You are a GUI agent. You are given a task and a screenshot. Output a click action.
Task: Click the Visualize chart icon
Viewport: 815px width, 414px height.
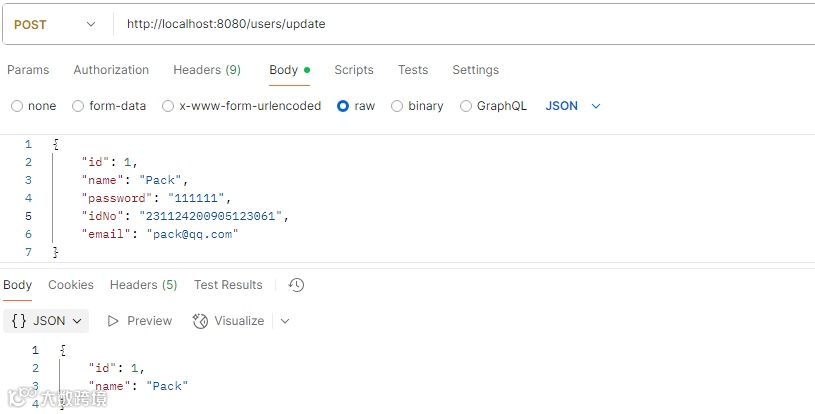(x=200, y=321)
